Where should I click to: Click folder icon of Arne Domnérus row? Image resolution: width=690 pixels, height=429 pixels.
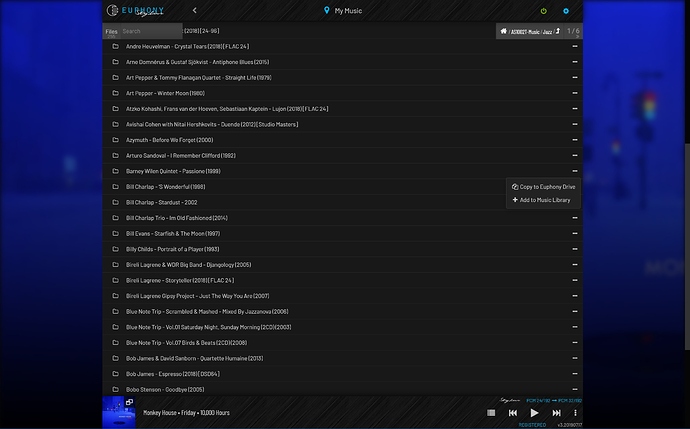click(115, 62)
